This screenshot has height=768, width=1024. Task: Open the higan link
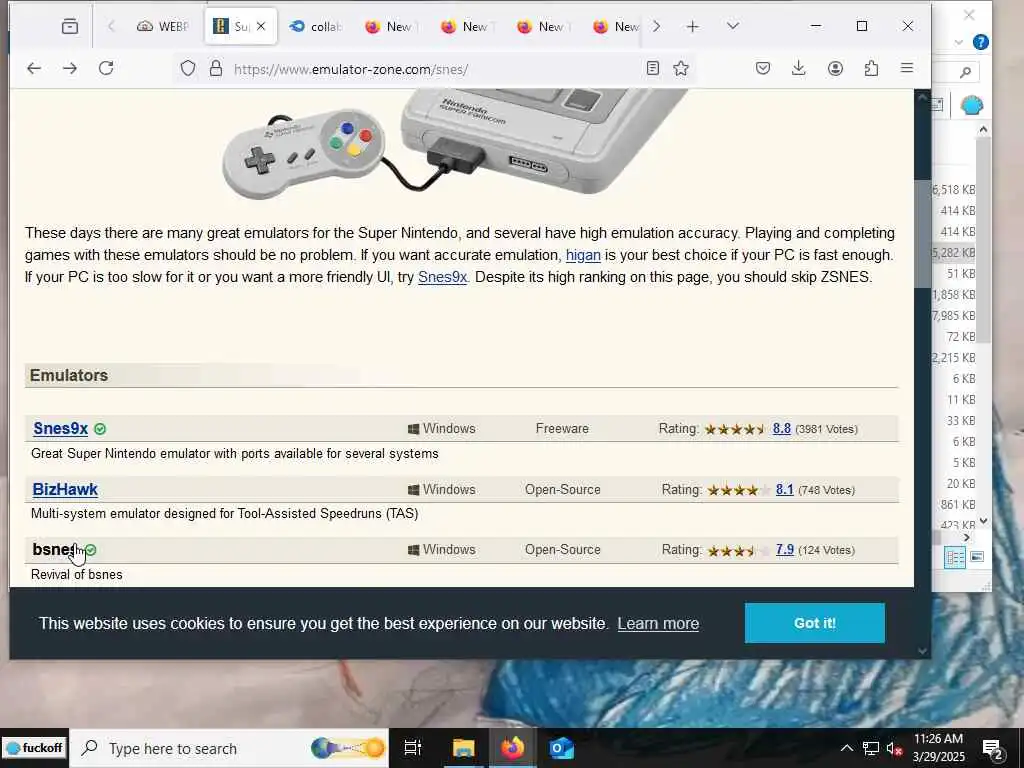(583, 255)
